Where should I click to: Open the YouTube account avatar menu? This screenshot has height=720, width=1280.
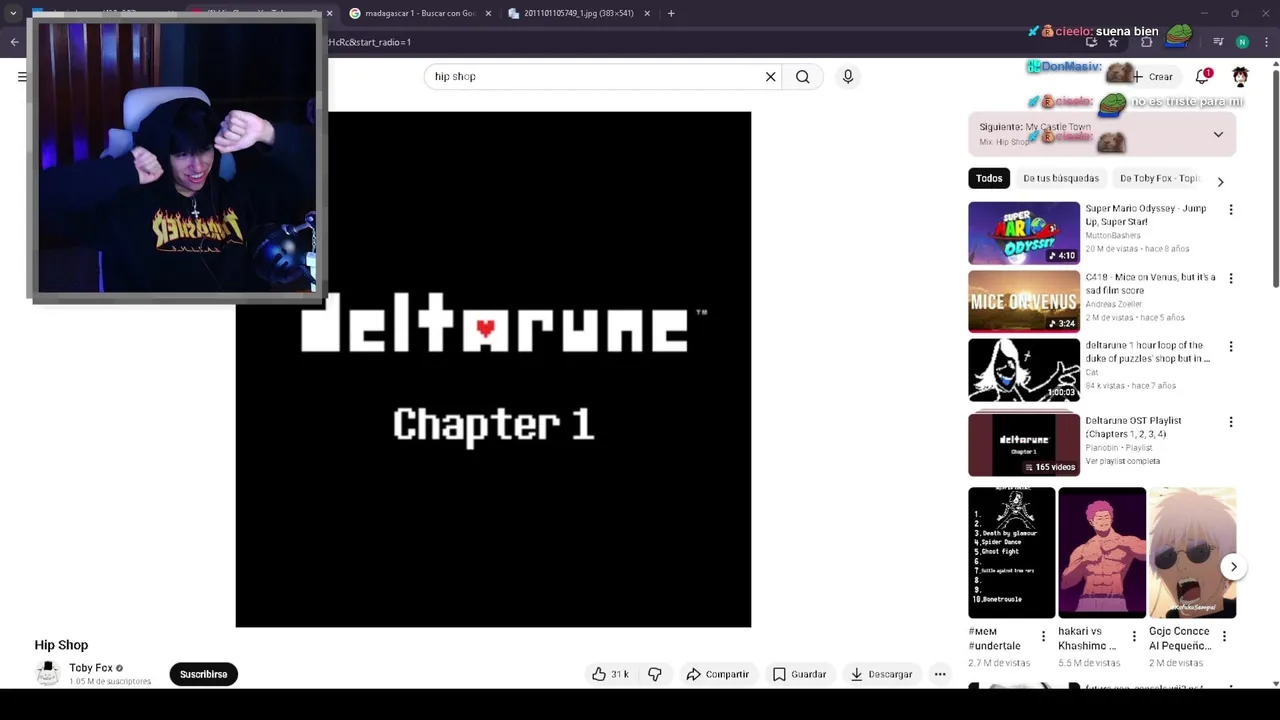pos(1240,76)
